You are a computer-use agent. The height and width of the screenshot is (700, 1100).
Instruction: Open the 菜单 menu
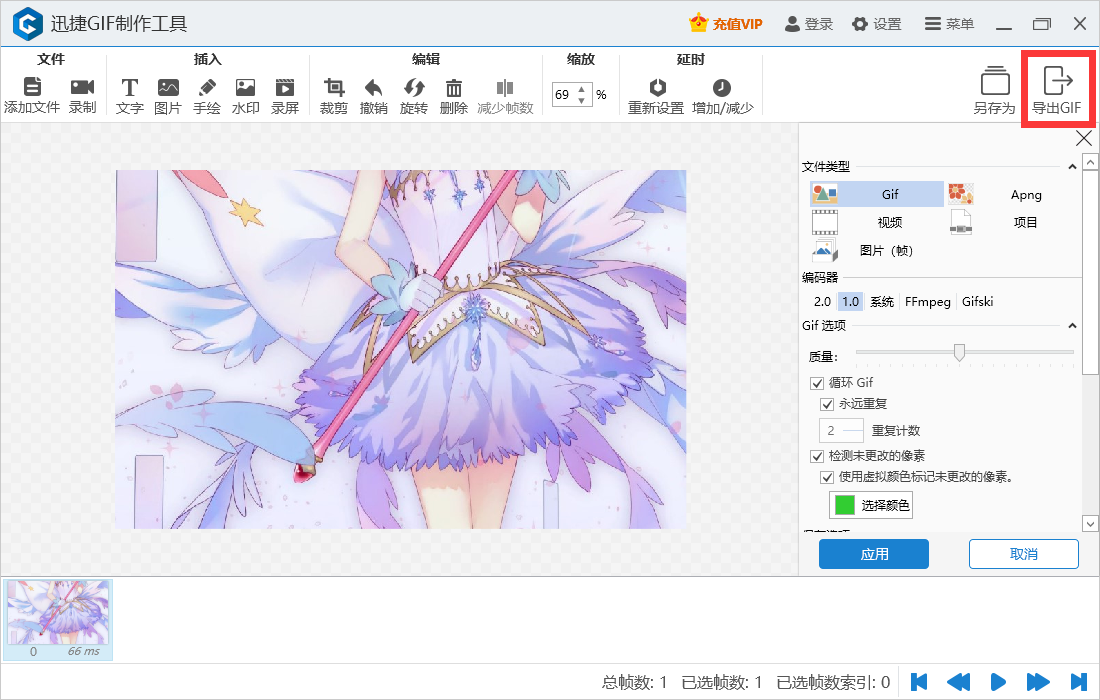coord(949,24)
